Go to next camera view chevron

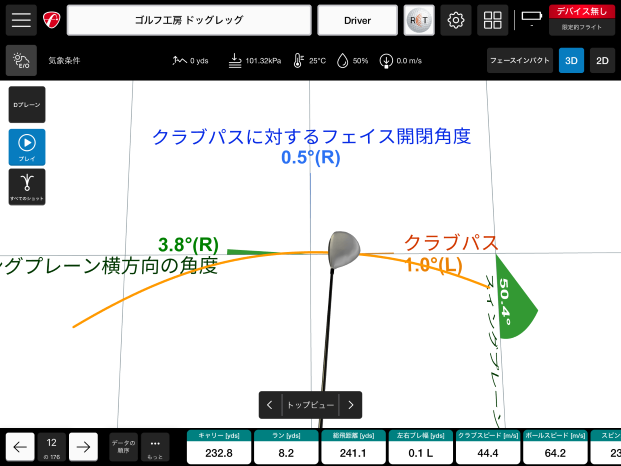[351, 405]
